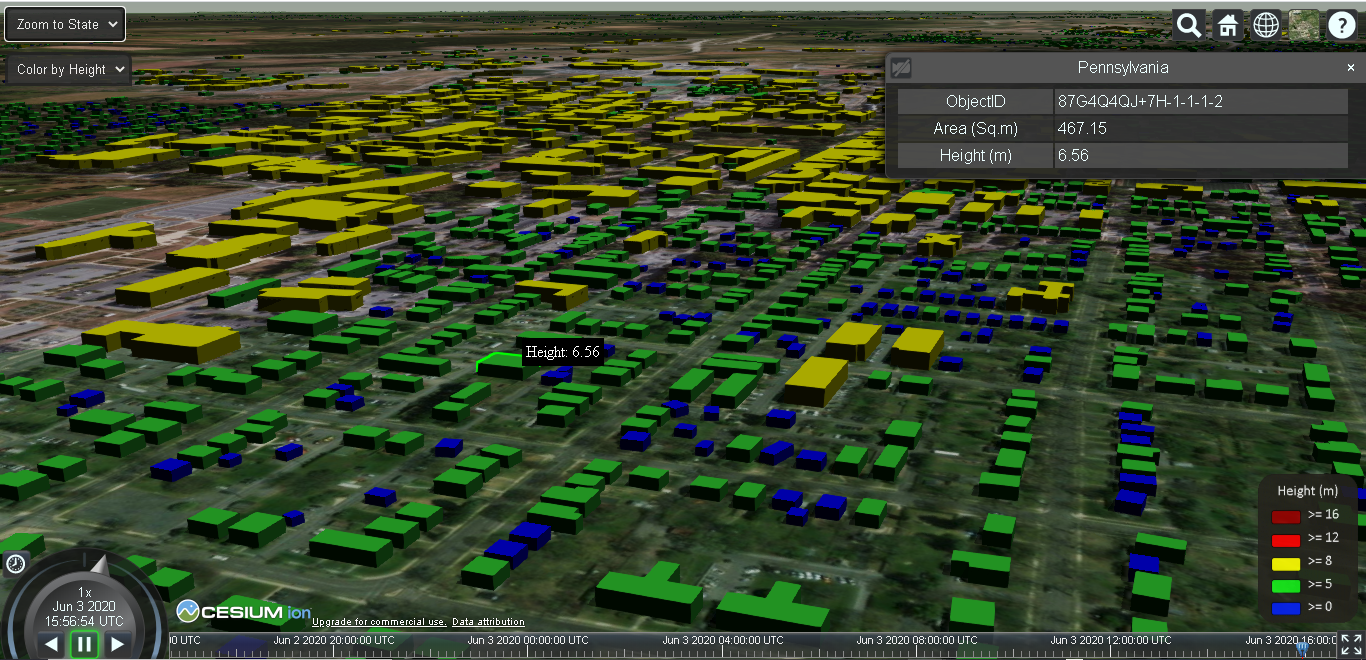This screenshot has width=1366, height=660.
Task: Open the Color by Height dropdown
Action: click(69, 69)
